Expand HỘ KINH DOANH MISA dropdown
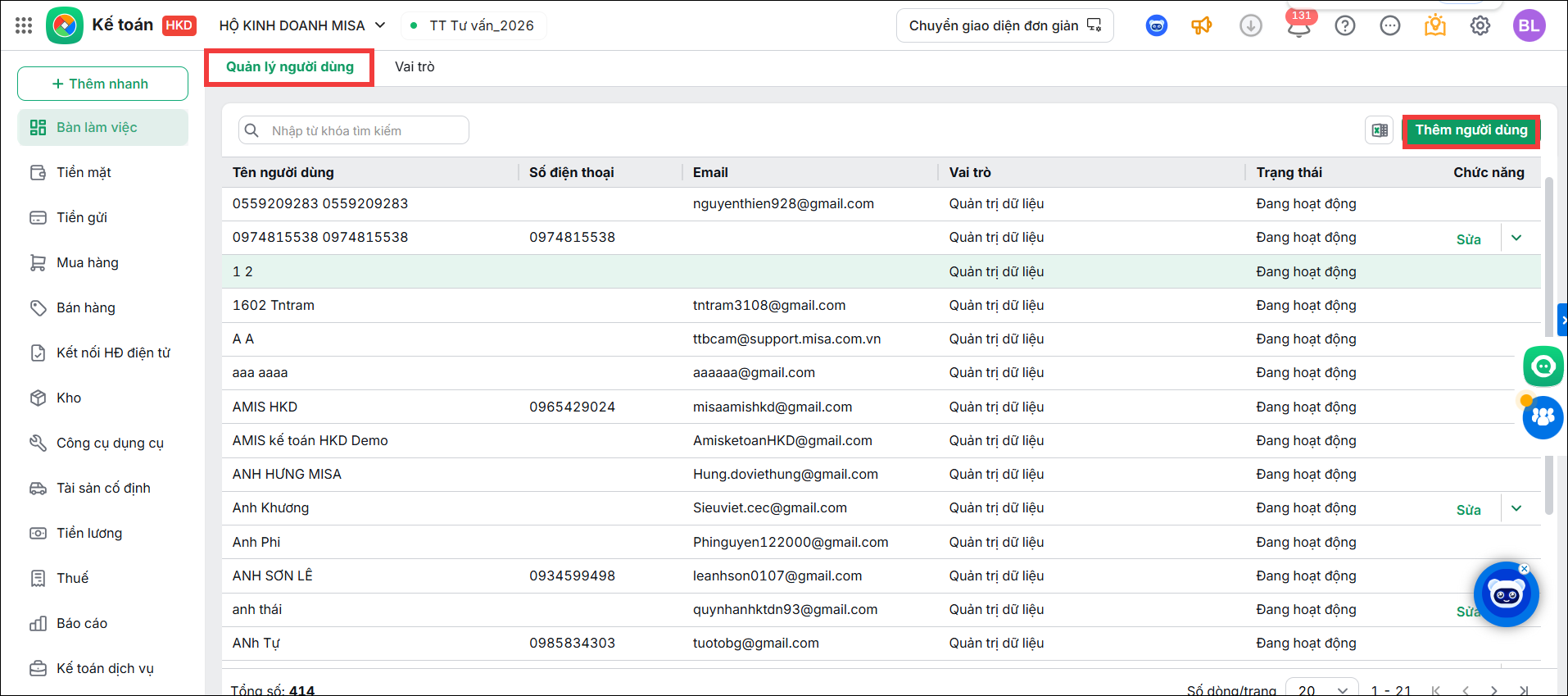Image resolution: width=1568 pixels, height=696 pixels. [302, 25]
